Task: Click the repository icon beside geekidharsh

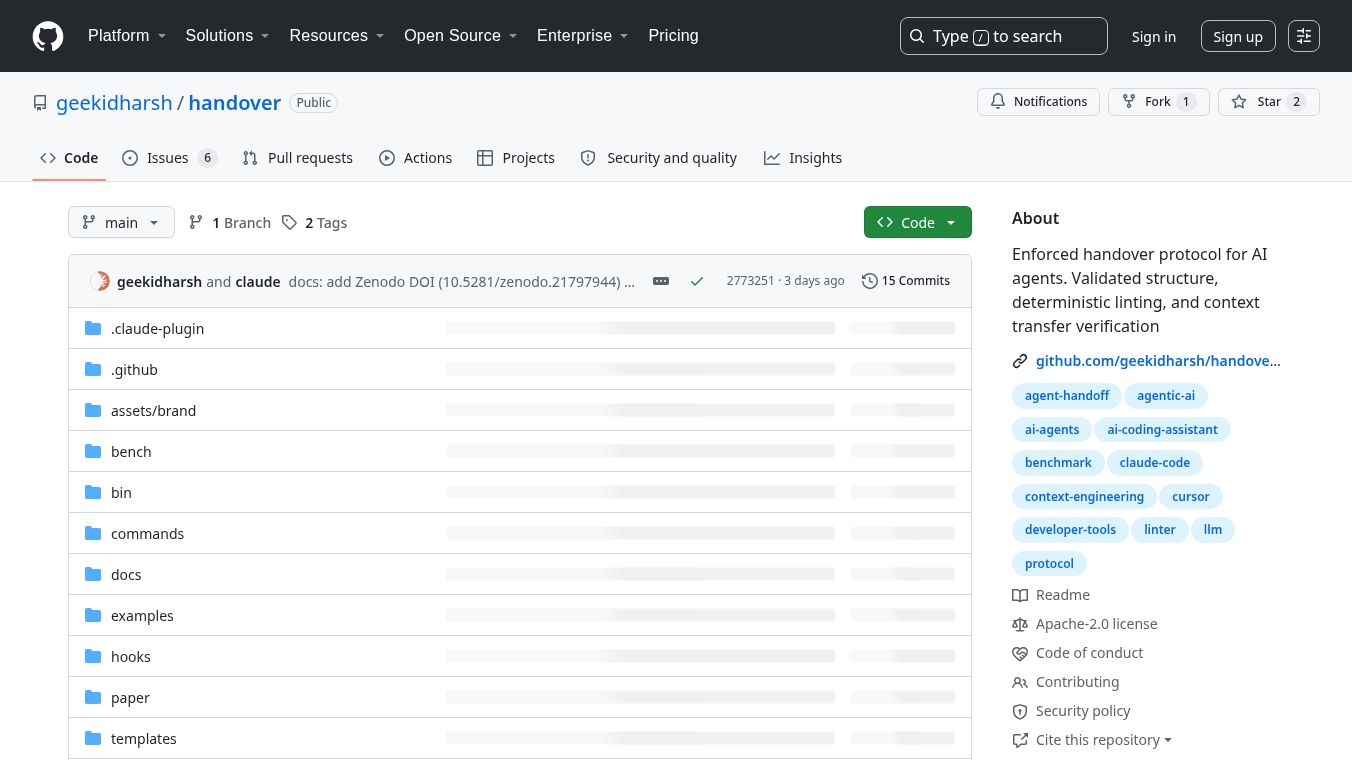Action: point(40,103)
